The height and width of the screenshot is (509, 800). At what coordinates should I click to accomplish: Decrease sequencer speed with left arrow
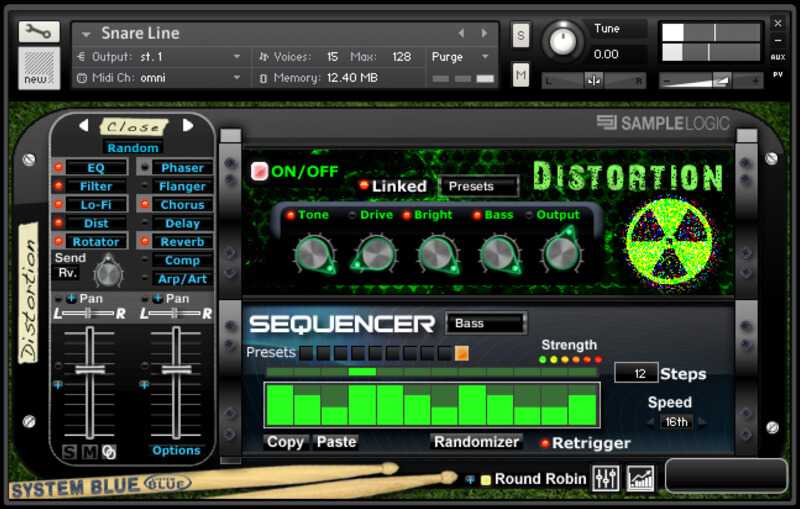tap(651, 422)
